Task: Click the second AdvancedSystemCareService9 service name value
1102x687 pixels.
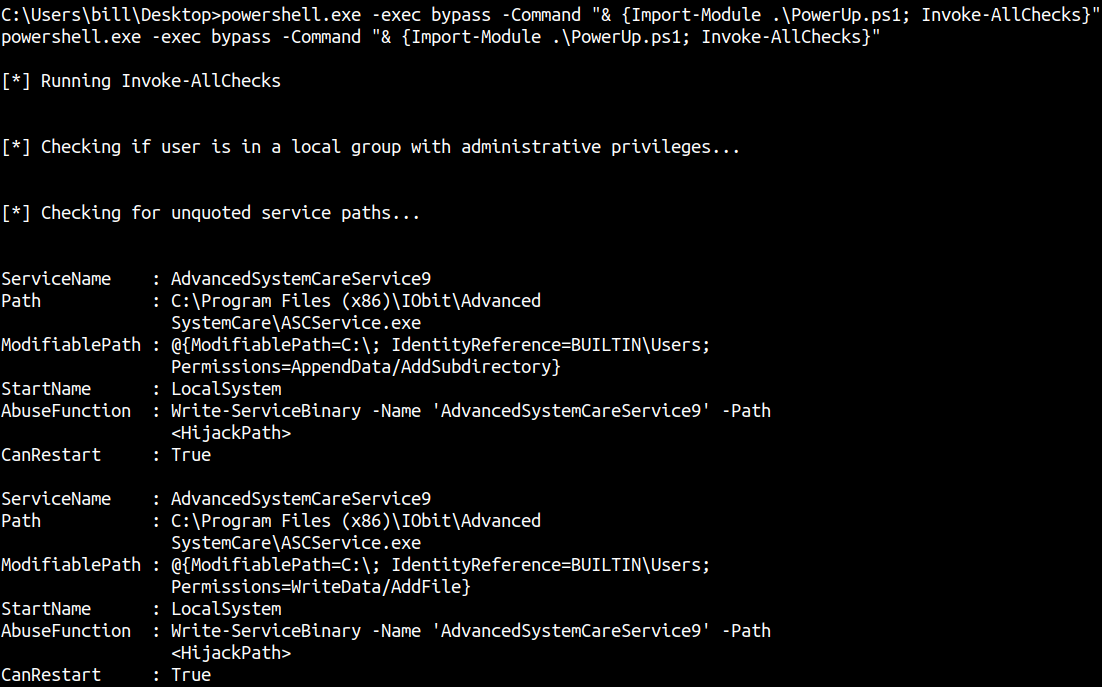Action: pos(301,499)
